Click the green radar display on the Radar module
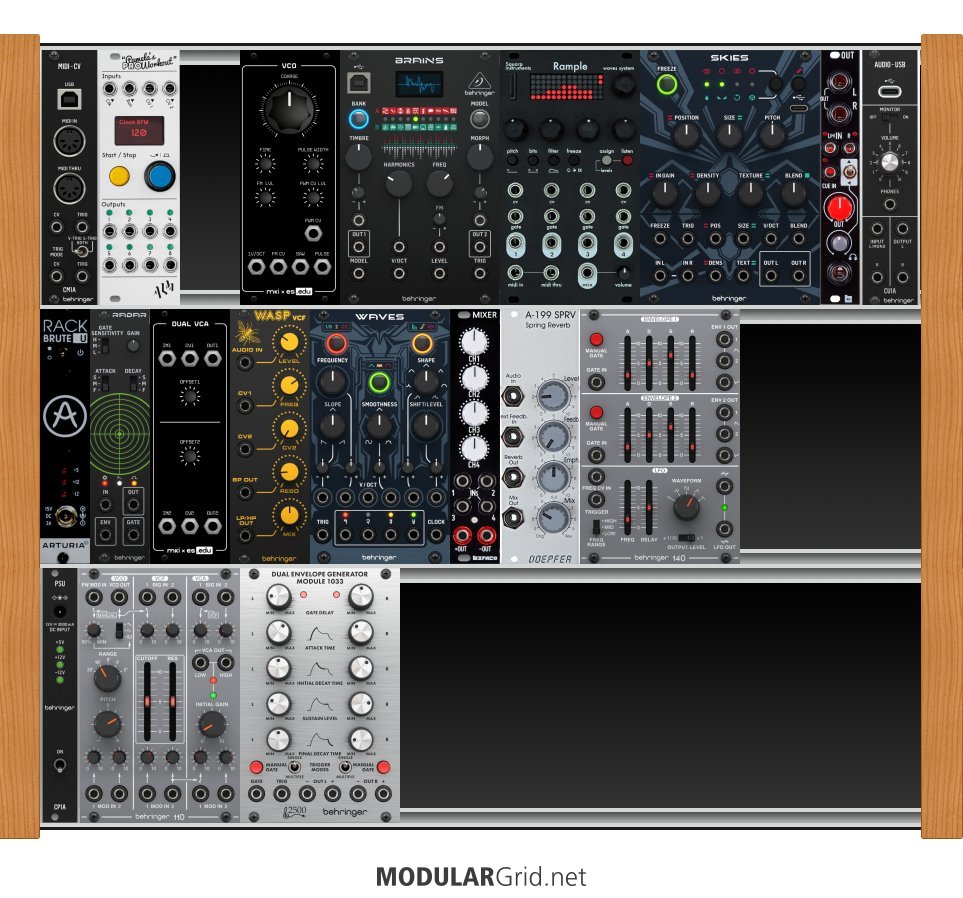 point(120,434)
